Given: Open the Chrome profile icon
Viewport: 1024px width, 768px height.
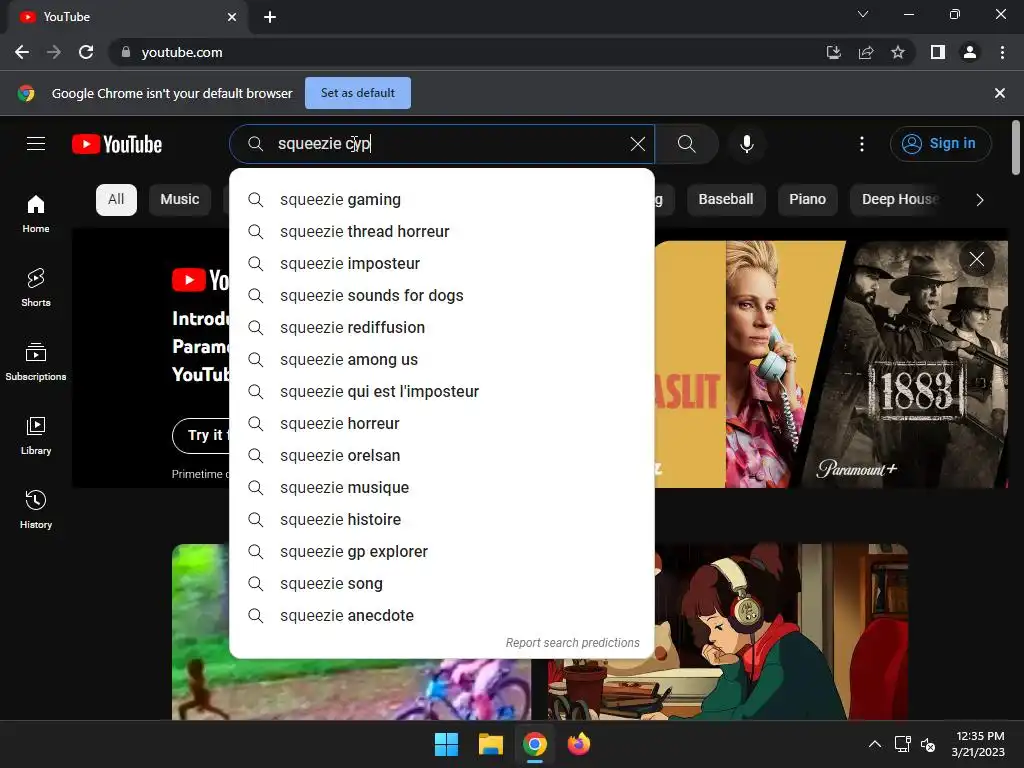Looking at the screenshot, I should 970,52.
